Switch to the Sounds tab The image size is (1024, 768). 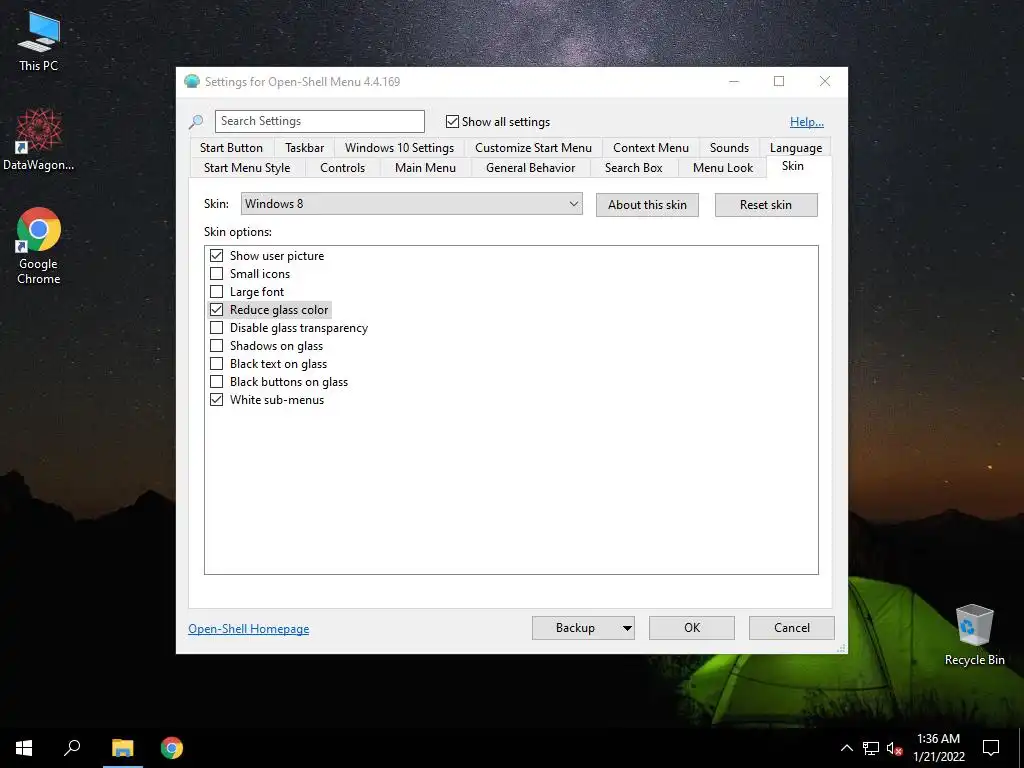[729, 148]
